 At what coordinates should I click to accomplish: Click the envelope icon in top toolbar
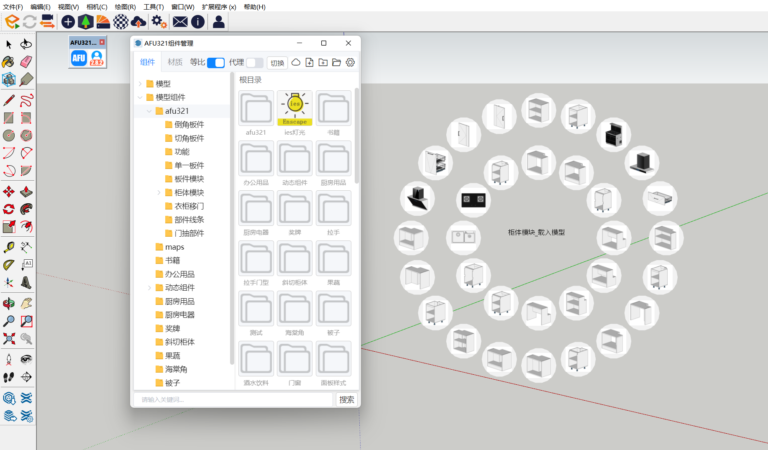tap(180, 21)
